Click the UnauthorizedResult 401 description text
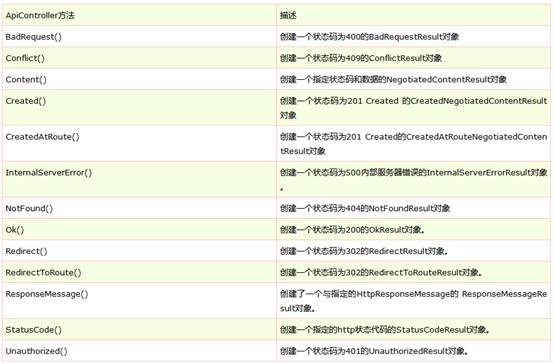 tap(375, 351)
